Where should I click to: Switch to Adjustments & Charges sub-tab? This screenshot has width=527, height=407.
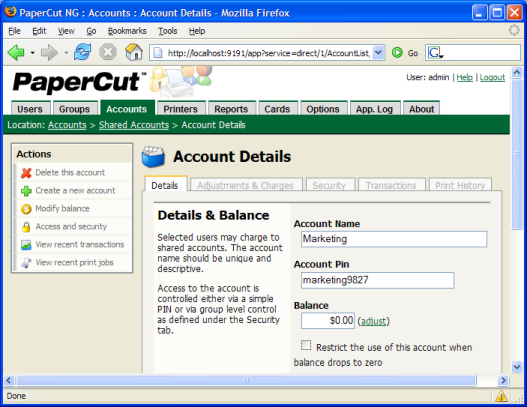tap(245, 185)
